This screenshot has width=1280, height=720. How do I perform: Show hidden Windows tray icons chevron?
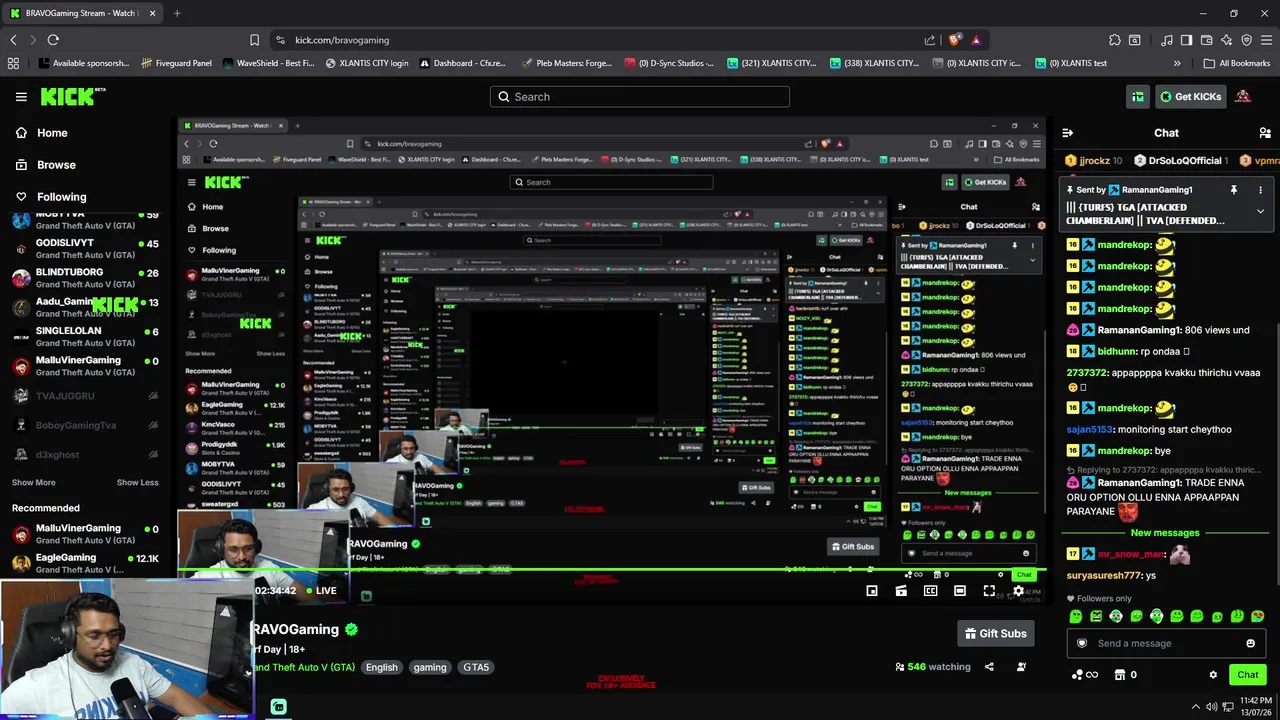[x=1196, y=707]
